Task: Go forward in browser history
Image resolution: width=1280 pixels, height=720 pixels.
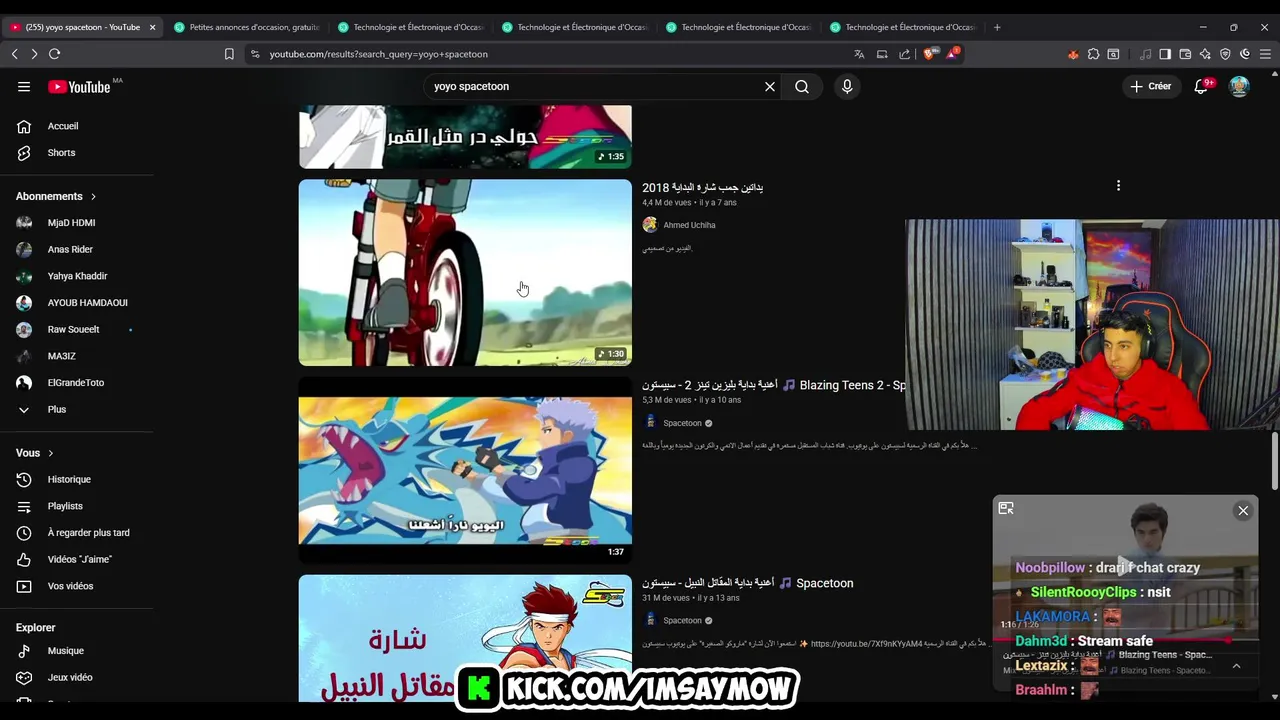Action: [34, 54]
